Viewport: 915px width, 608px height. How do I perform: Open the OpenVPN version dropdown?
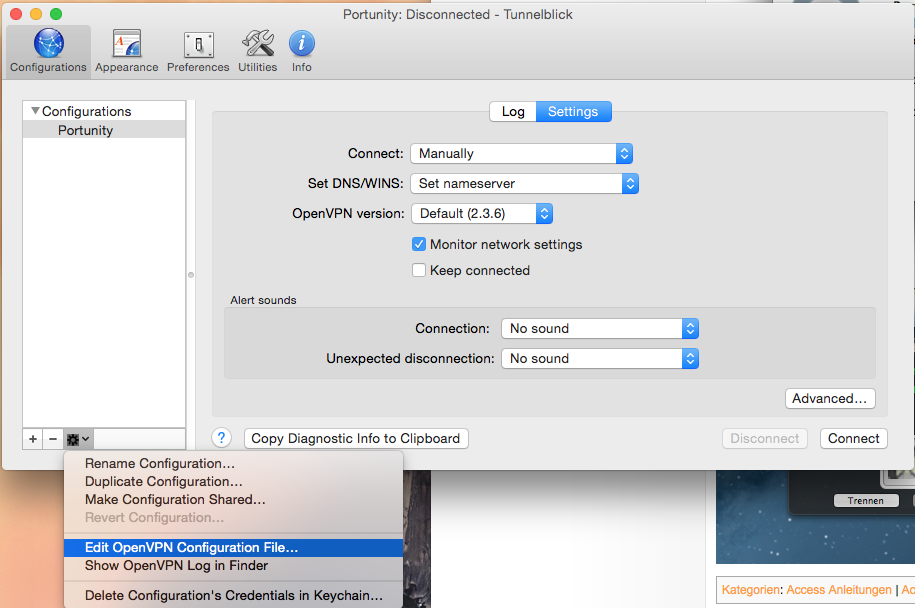(481, 214)
